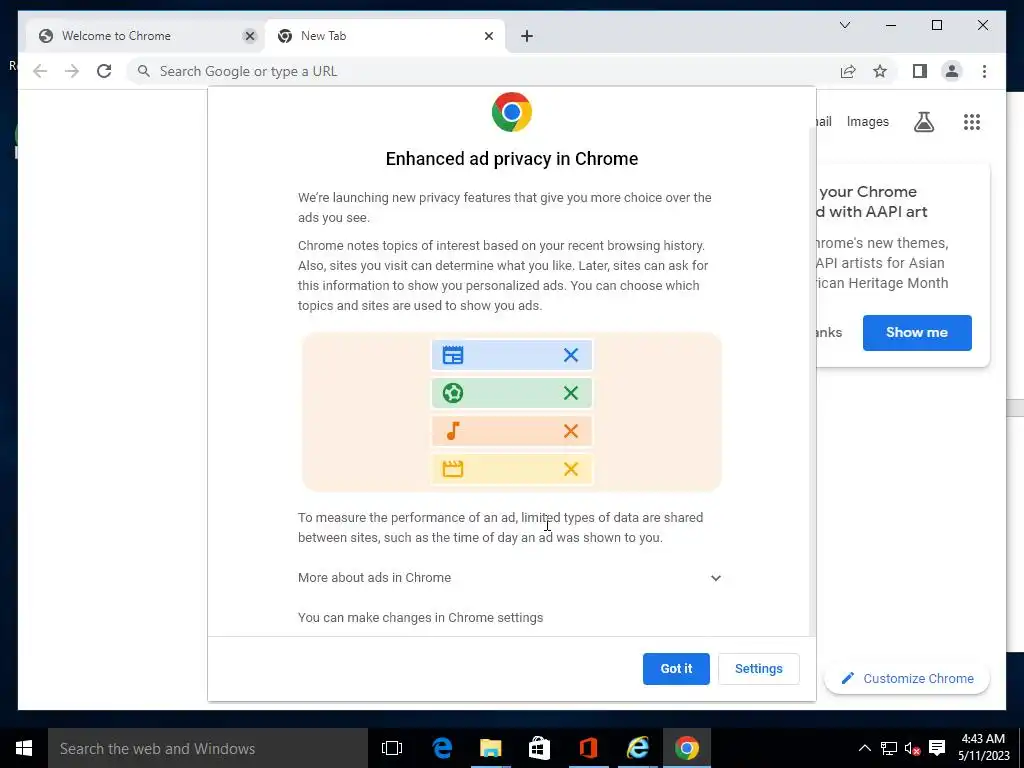Open the Images link
Viewport: 1024px width, 768px height.
pyautogui.click(x=867, y=121)
